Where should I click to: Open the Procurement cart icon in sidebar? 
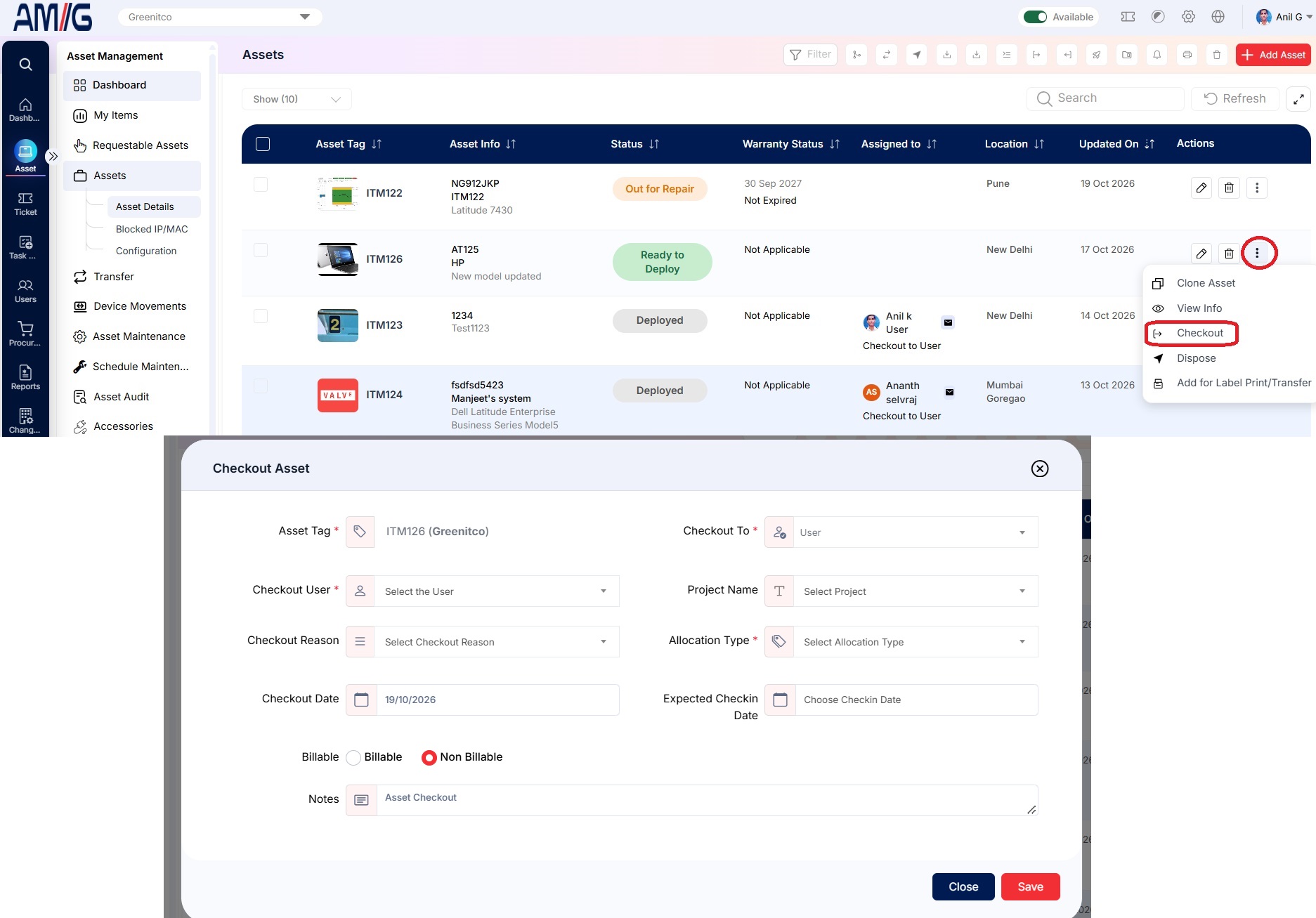coord(25,329)
